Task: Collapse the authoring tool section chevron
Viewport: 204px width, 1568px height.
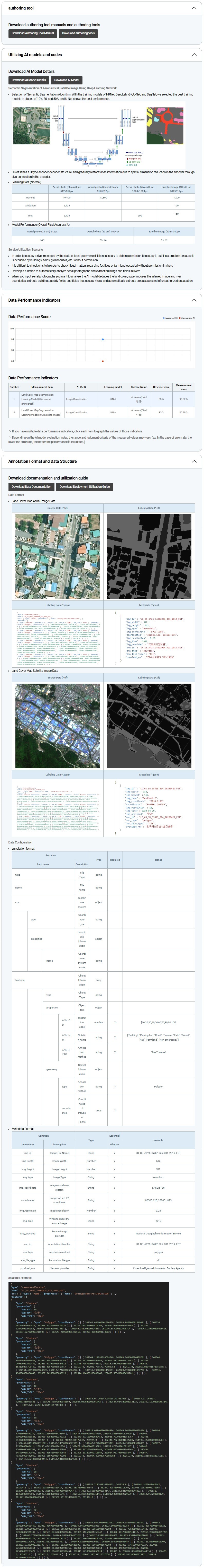Action: coord(194,8)
